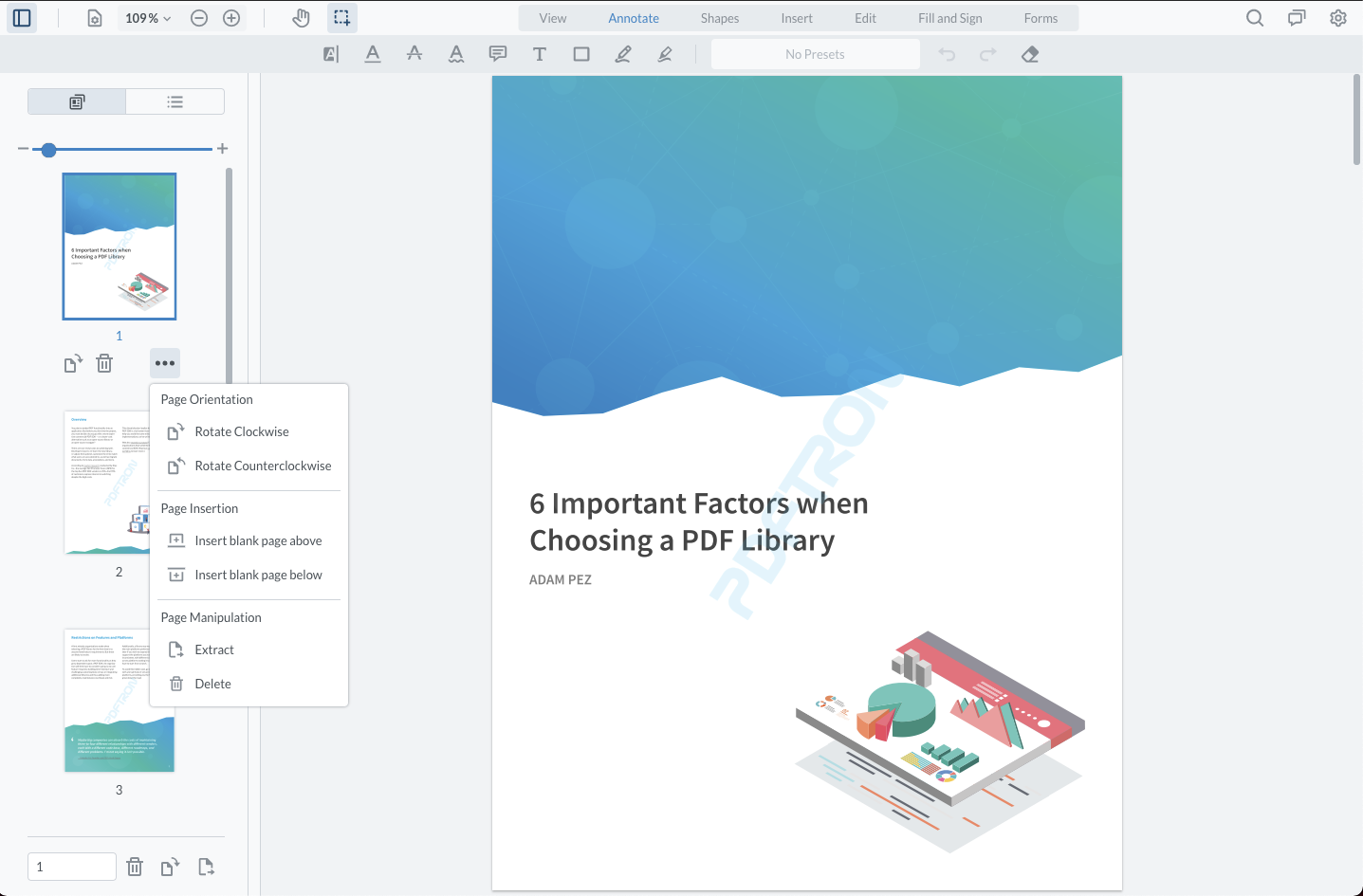Choose Insert blank page above
The height and width of the screenshot is (896, 1363).
pos(249,540)
